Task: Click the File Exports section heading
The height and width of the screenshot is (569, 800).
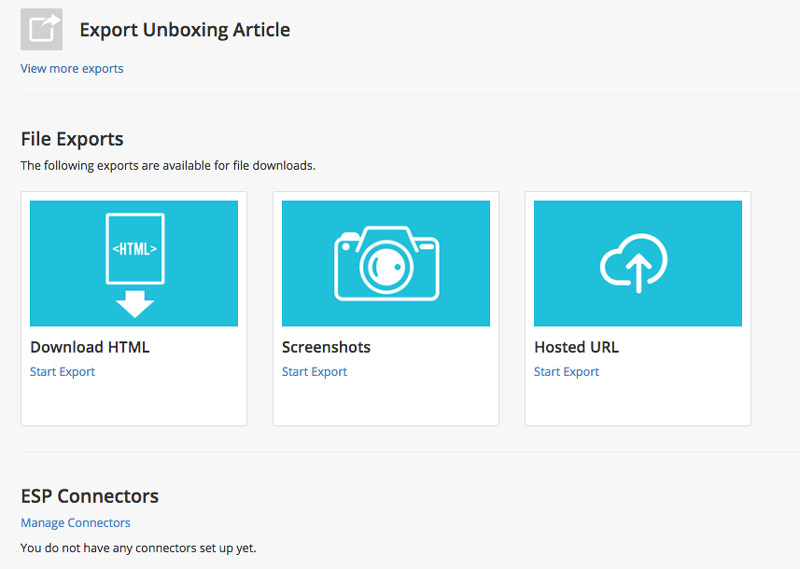Action: 72,139
